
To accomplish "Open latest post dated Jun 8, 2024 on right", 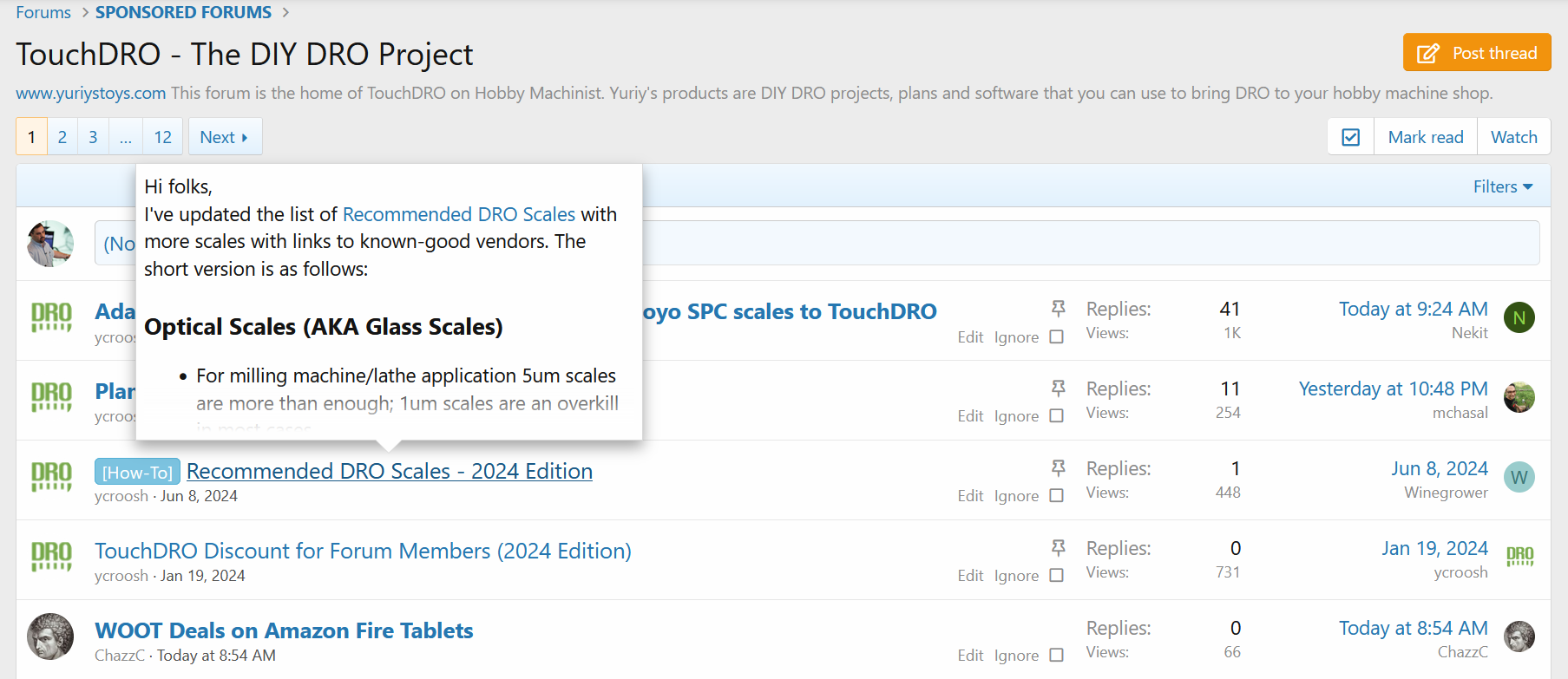I will [1440, 468].
